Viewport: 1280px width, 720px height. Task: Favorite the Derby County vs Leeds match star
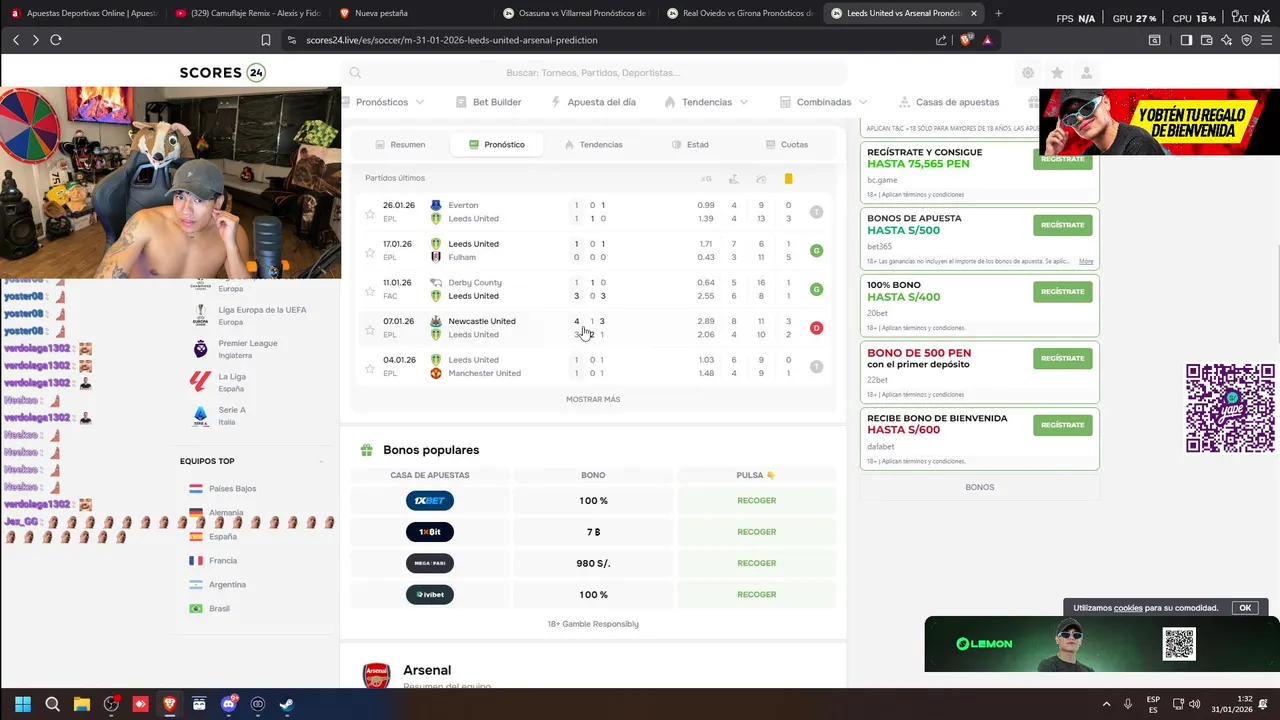click(369, 291)
